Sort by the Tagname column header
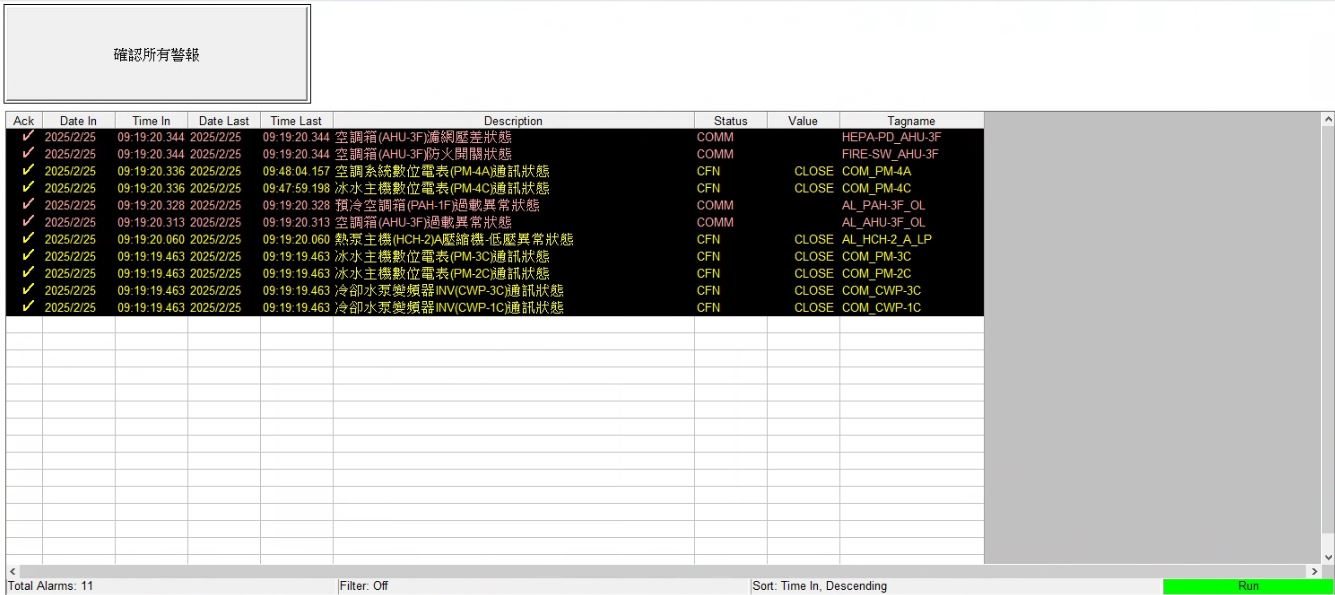This screenshot has height=595, width=1335. pos(911,121)
